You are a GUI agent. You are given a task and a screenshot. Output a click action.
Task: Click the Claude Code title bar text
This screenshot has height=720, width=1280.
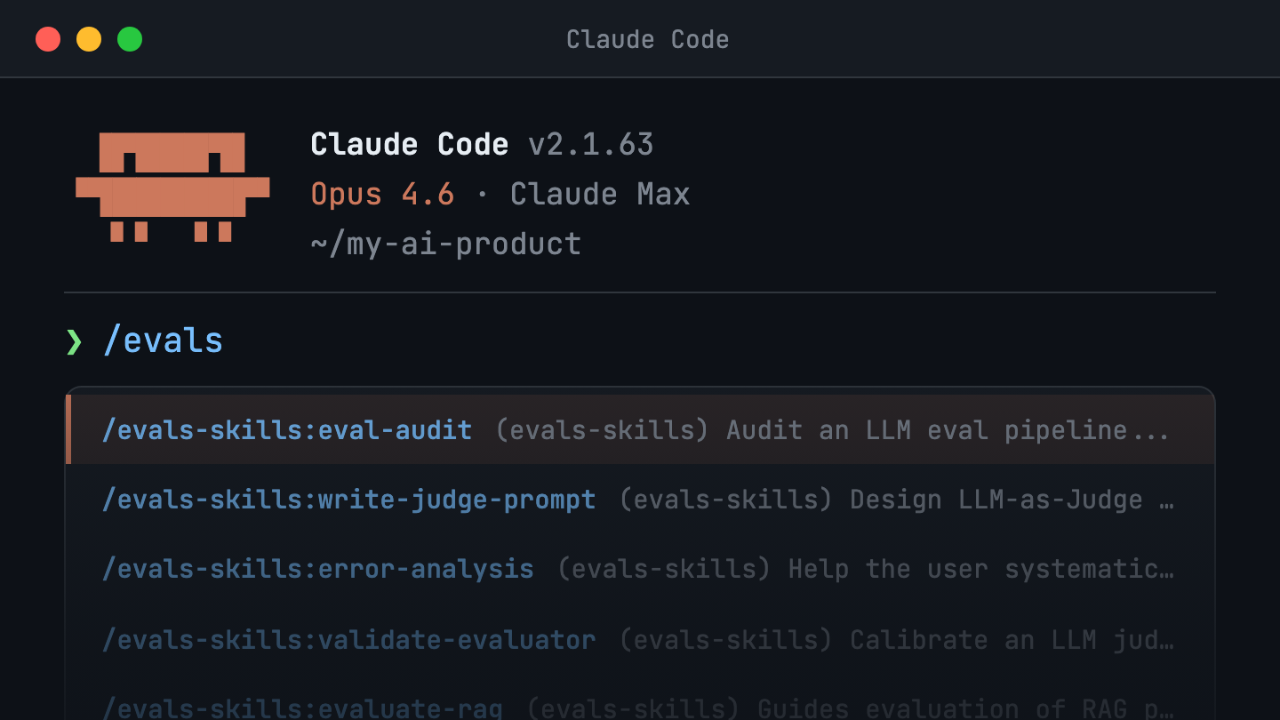click(x=647, y=39)
